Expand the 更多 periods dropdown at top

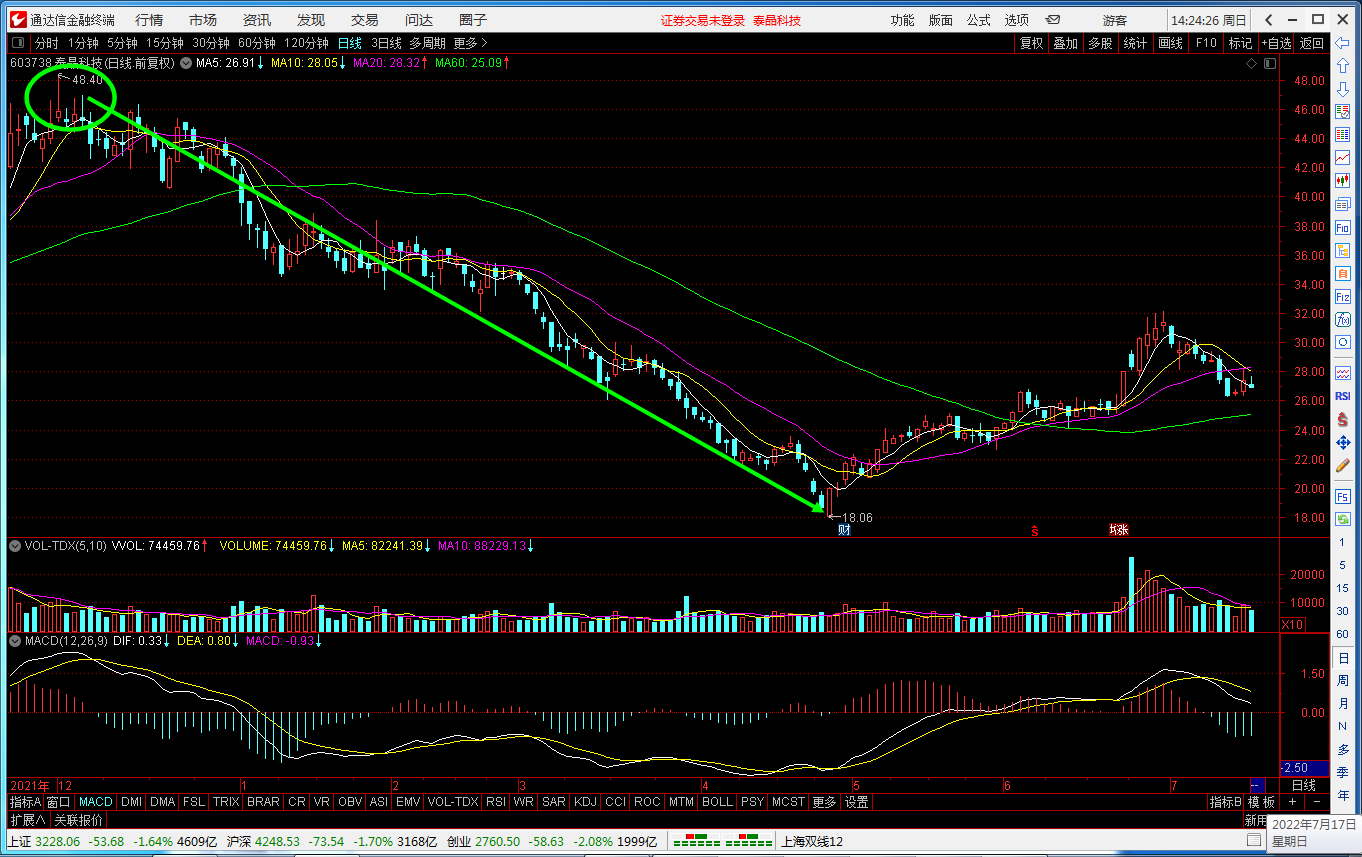pos(471,43)
